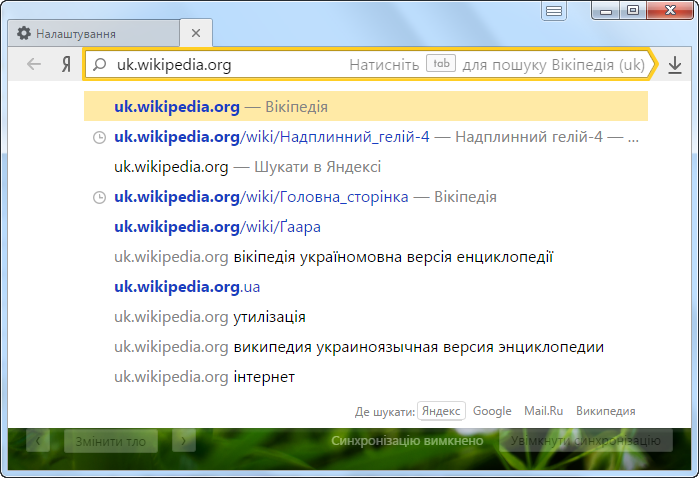This screenshot has height=478, width=699.
Task: Choose Google as search engine
Action: click(492, 411)
